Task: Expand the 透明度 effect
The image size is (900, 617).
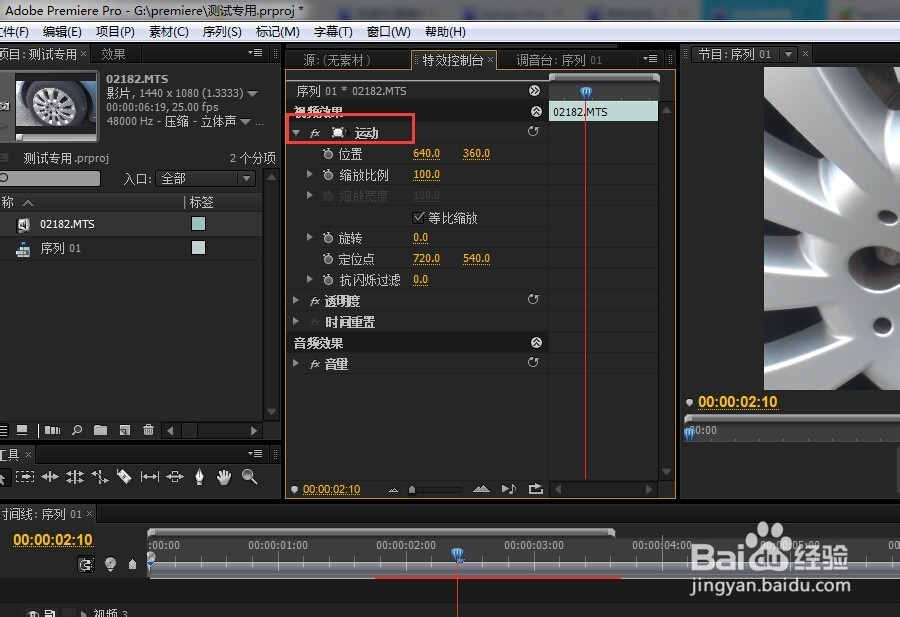Action: [296, 300]
